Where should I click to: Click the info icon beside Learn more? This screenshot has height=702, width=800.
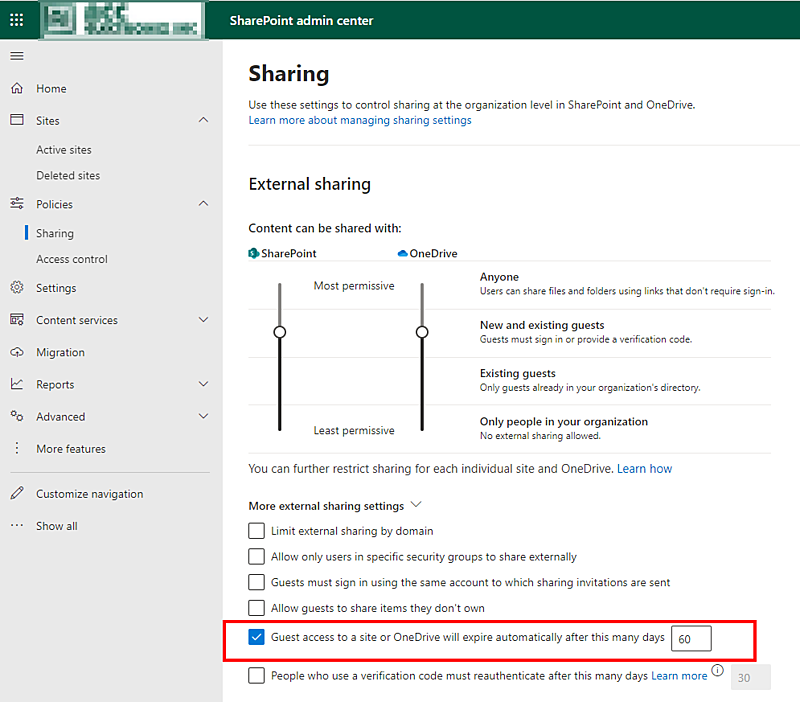pyautogui.click(x=718, y=671)
